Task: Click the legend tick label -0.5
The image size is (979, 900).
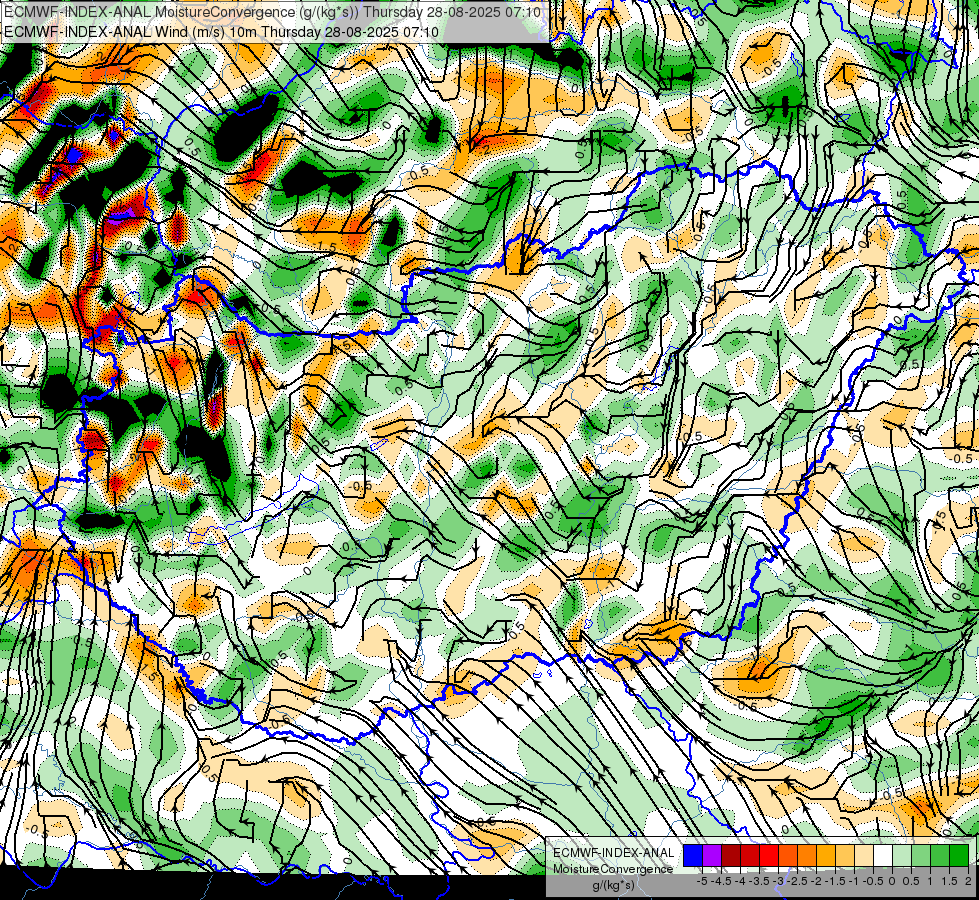Action: pyautogui.click(x=873, y=881)
